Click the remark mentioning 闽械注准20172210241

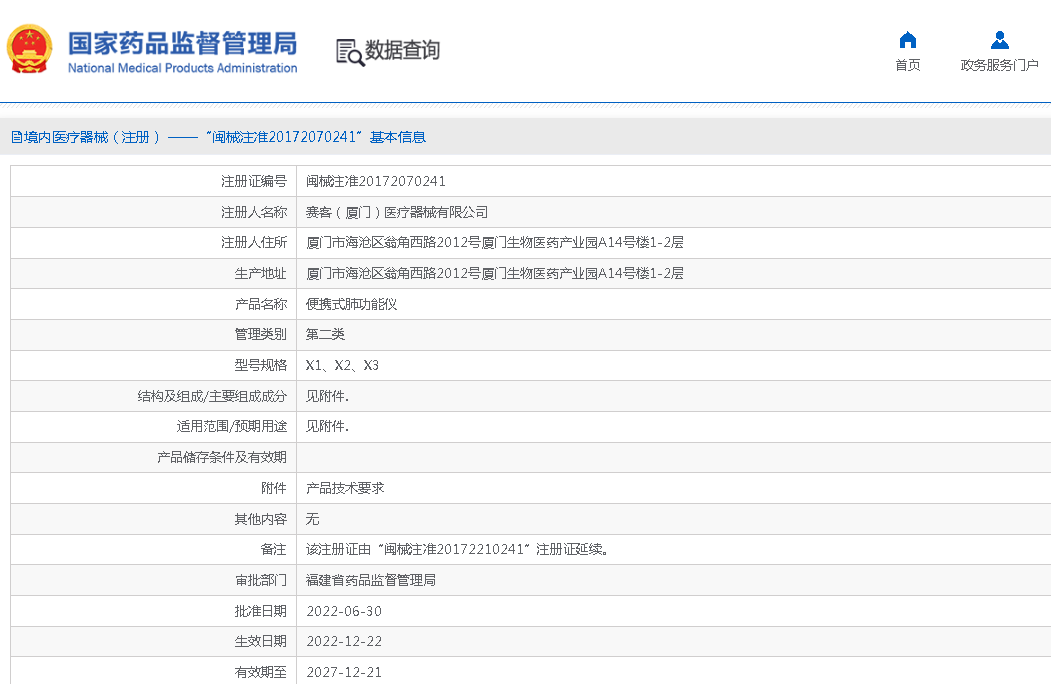(456, 549)
